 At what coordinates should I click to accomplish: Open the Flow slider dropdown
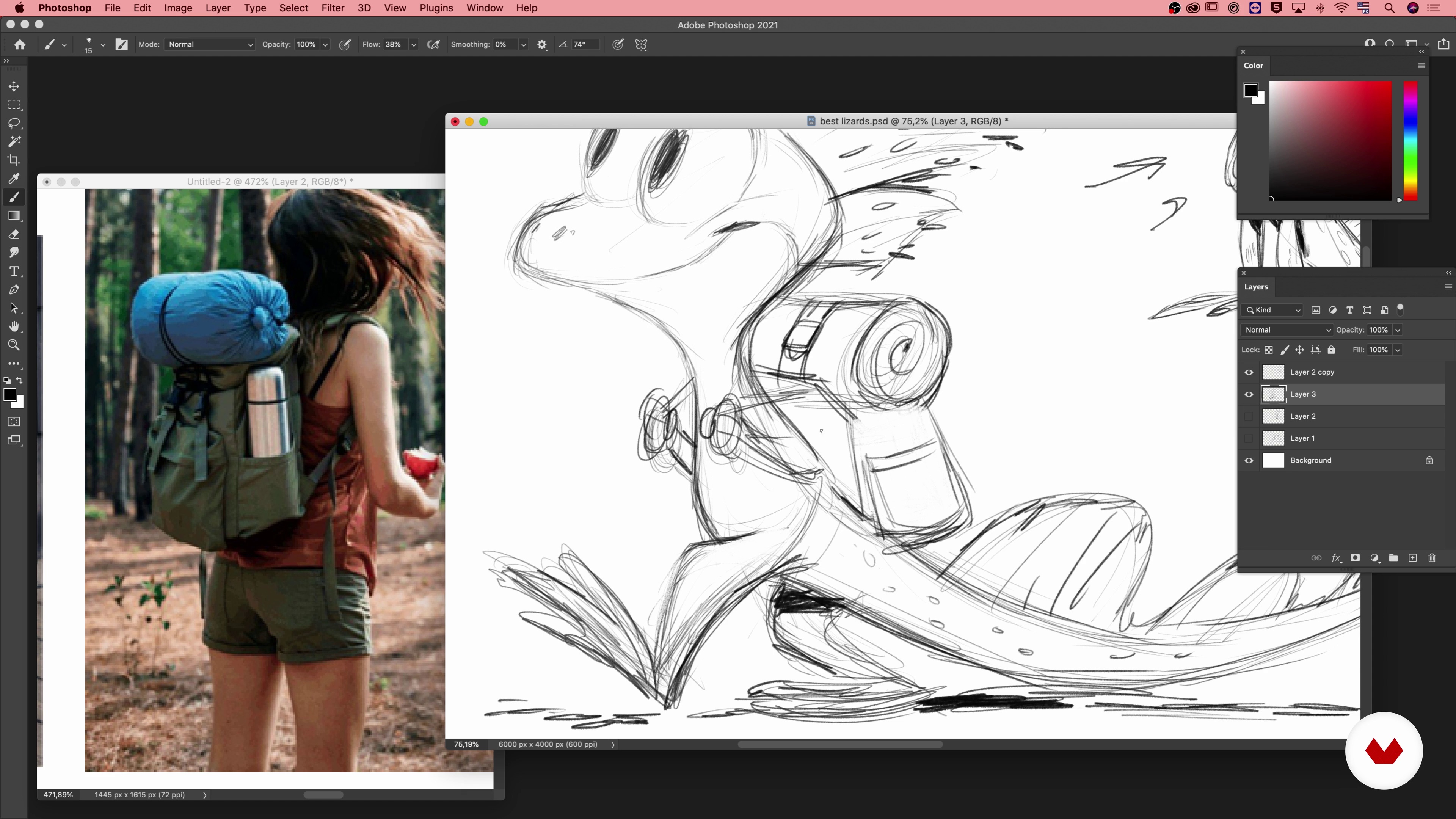tap(414, 44)
